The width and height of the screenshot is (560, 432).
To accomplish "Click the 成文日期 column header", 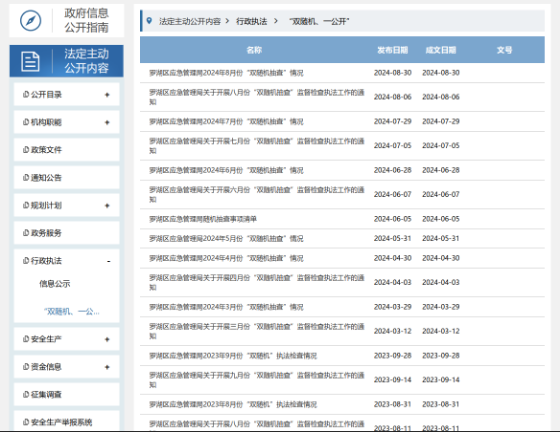I will 441,50.
